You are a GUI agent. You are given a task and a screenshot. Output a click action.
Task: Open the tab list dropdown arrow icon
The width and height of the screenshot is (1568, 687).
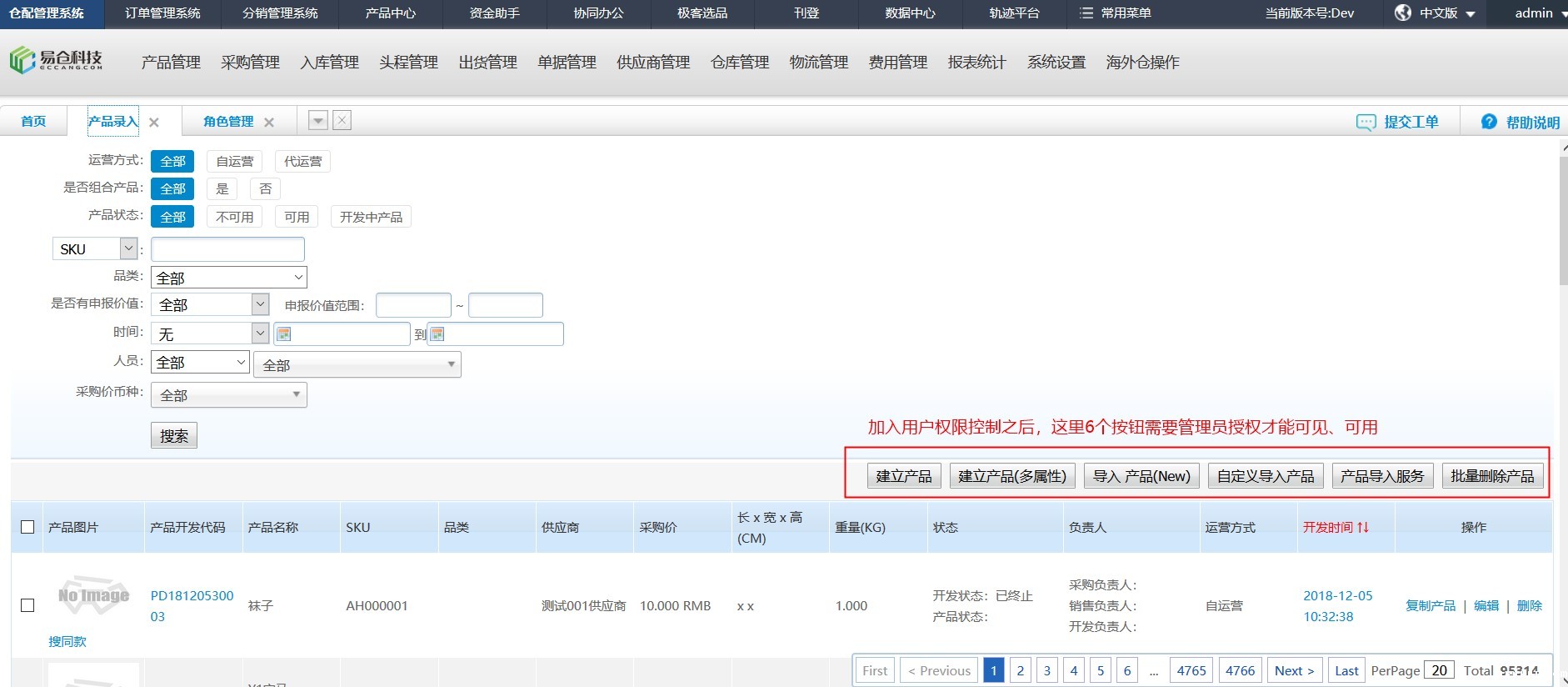[x=318, y=120]
